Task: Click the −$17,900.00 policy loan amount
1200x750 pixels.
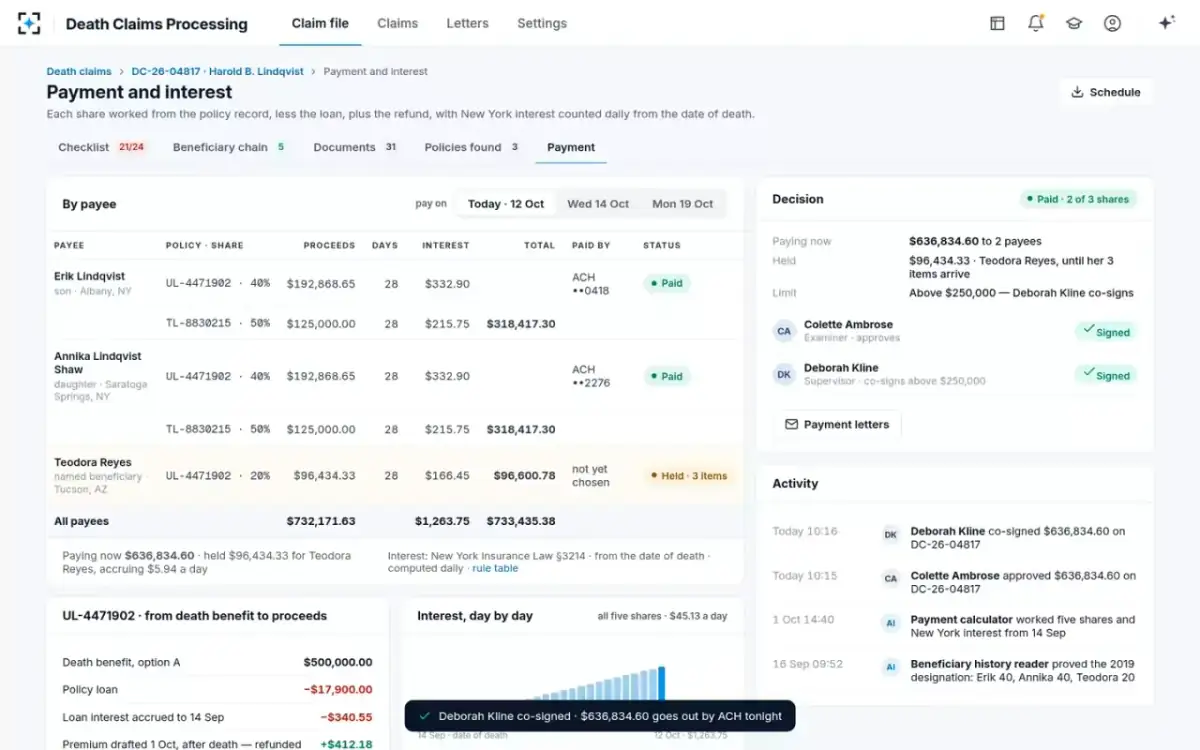Action: tap(338, 690)
